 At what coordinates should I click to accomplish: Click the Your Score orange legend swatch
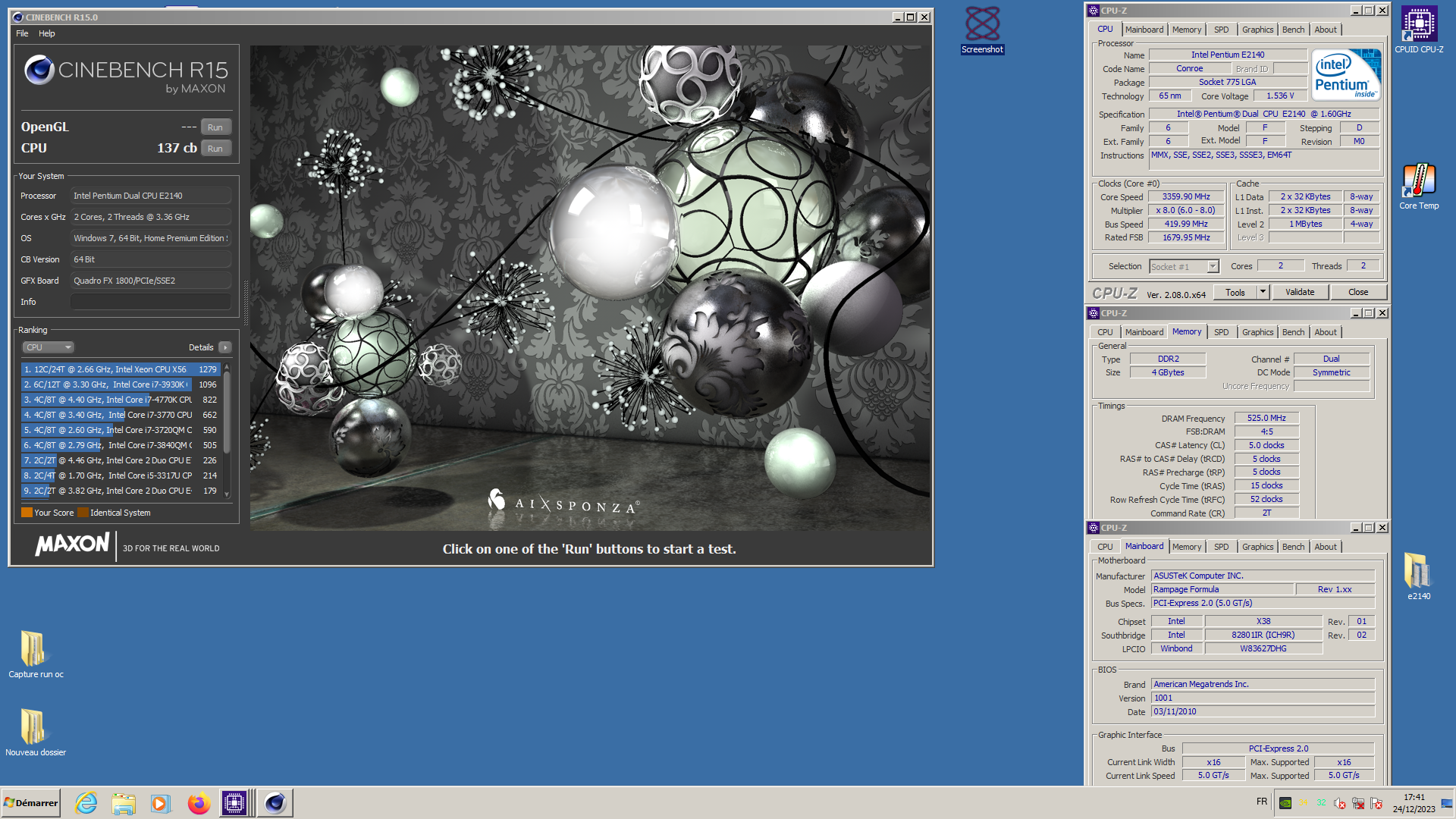pyautogui.click(x=27, y=513)
